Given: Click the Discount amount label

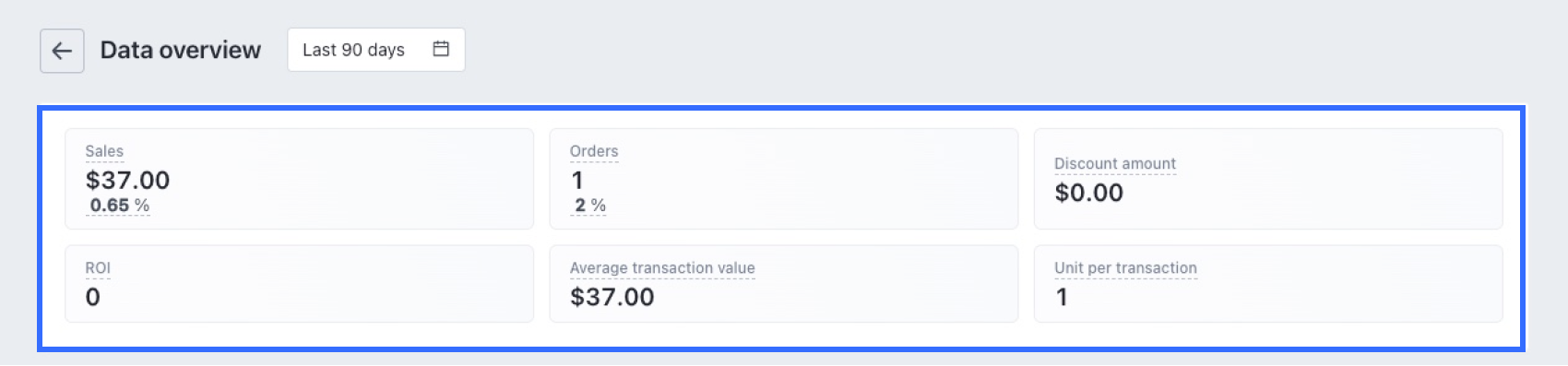Looking at the screenshot, I should [x=1115, y=164].
